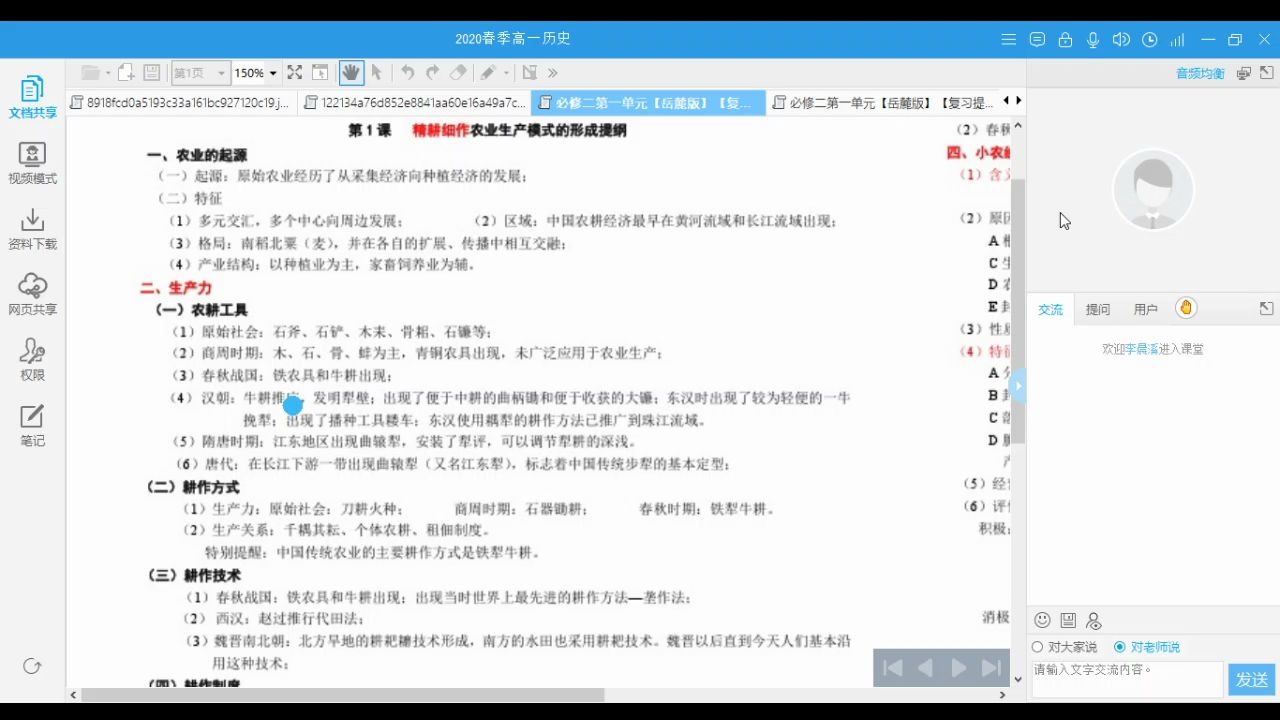Open 资料下载 downloads section

pyautogui.click(x=32, y=229)
